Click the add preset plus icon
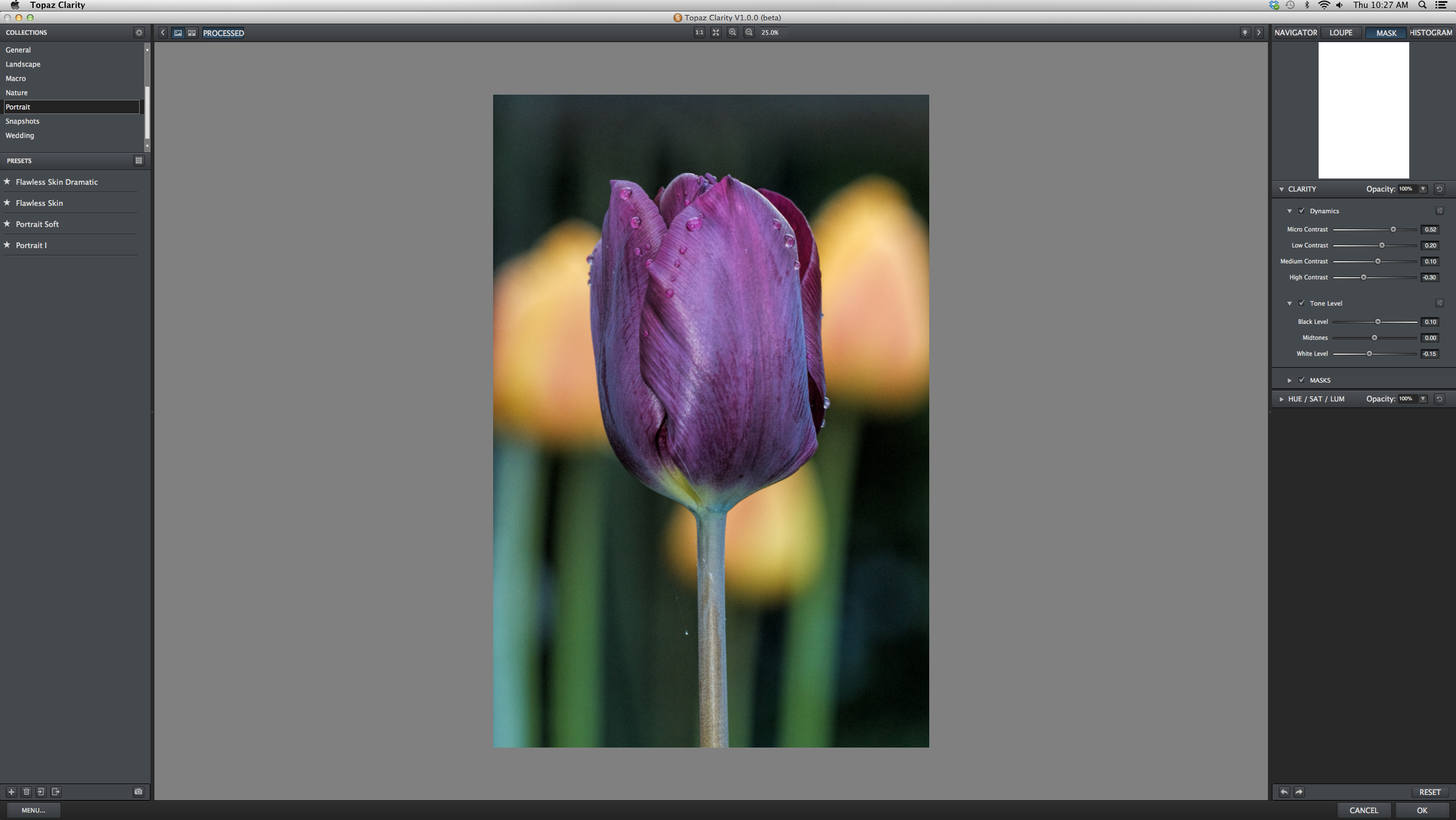 11,791
